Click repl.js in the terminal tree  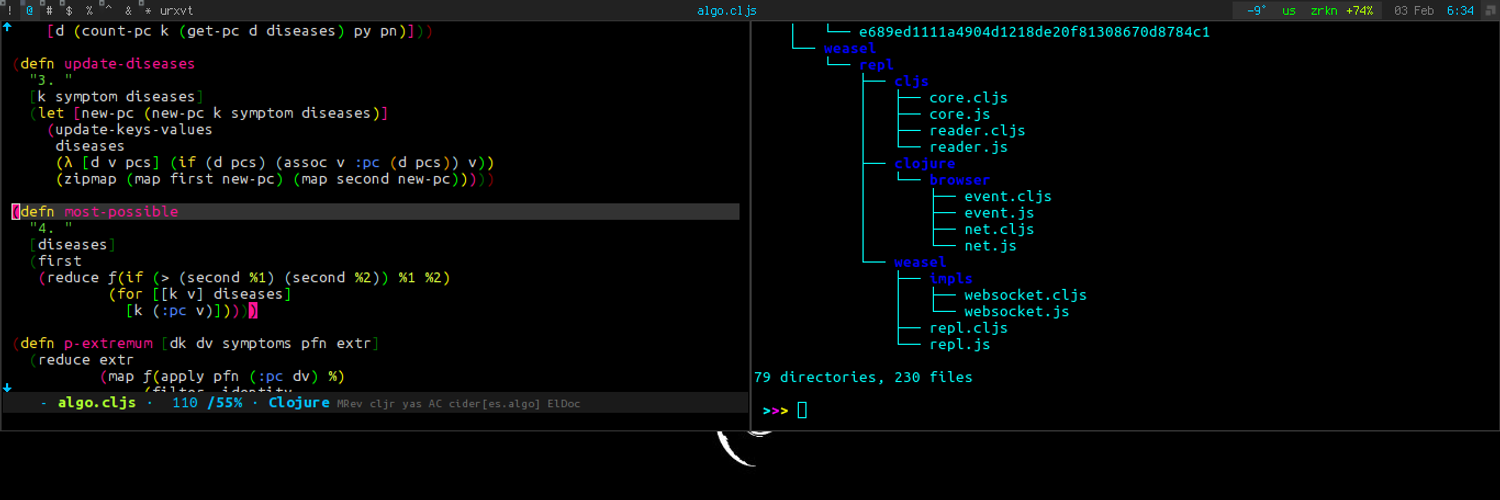click(x=959, y=344)
